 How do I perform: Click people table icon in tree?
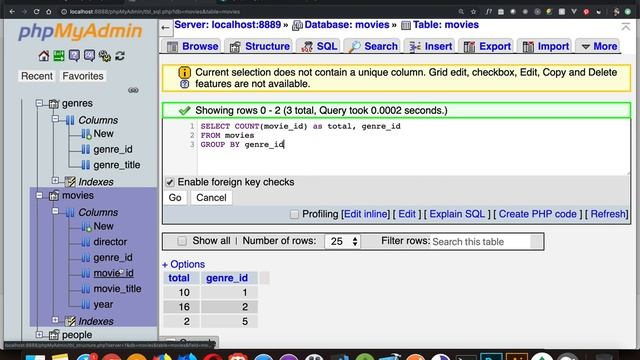pyautogui.click(x=54, y=335)
